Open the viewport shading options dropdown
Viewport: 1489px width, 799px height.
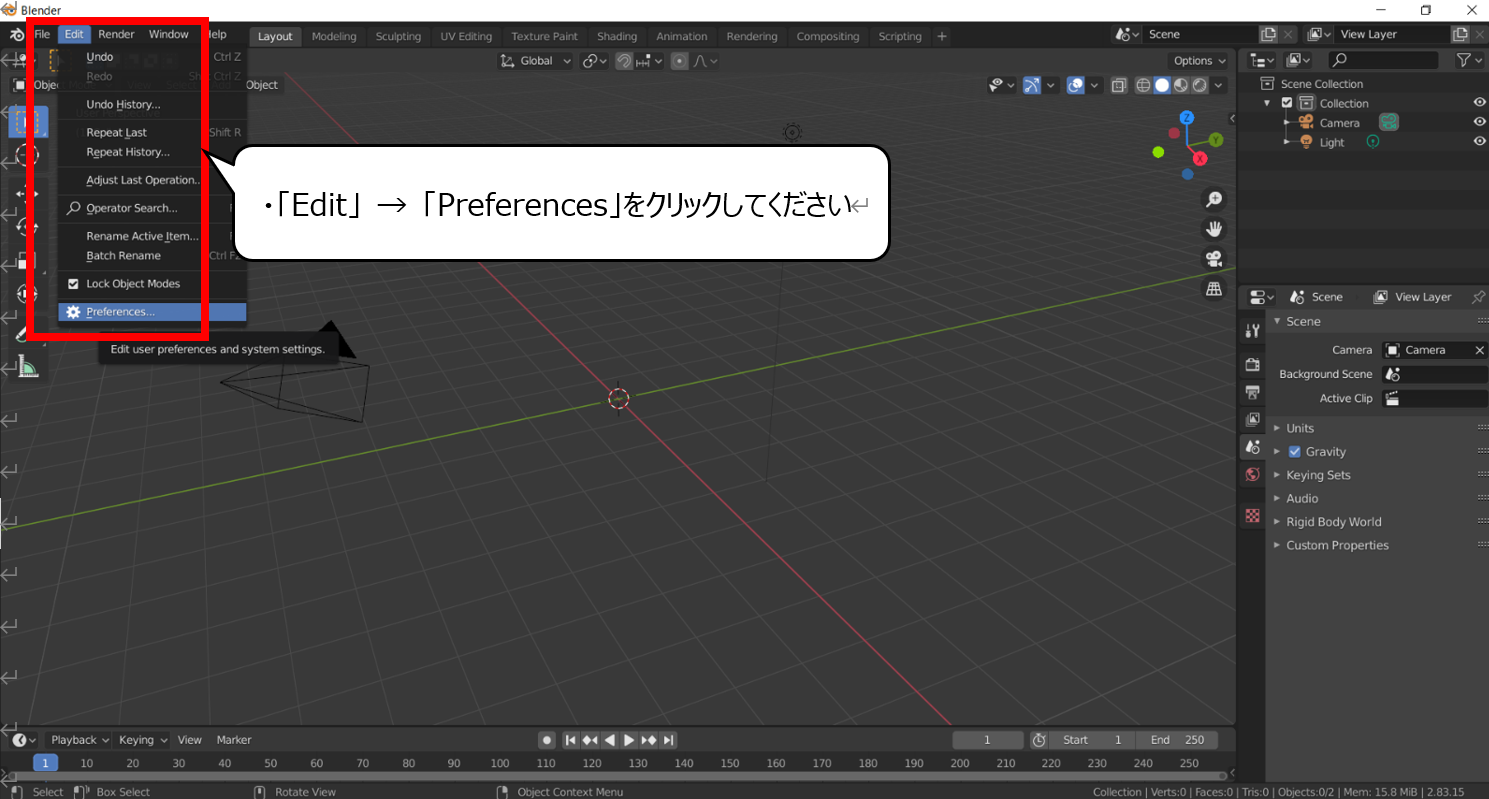coord(1218,86)
